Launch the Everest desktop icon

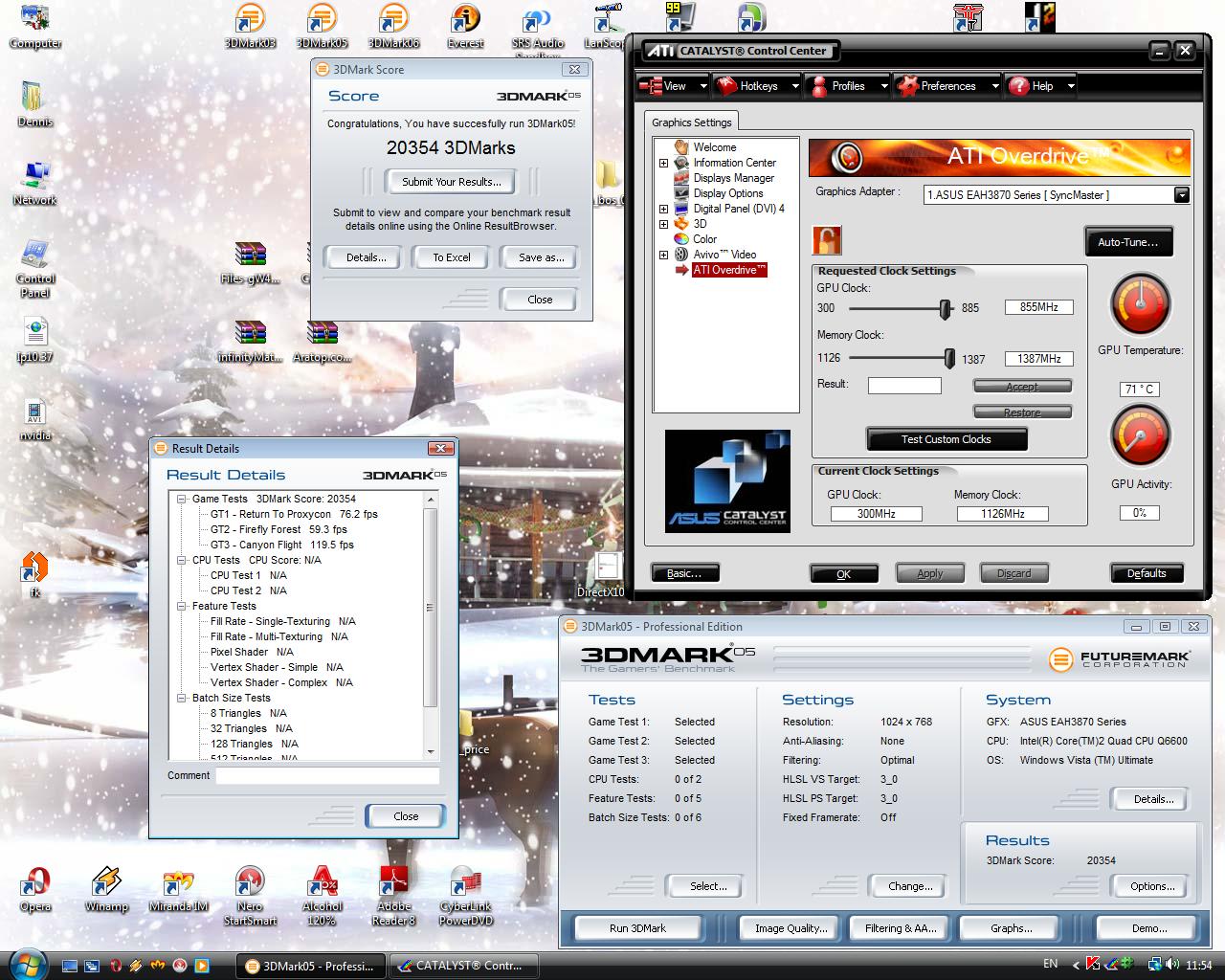click(x=465, y=26)
